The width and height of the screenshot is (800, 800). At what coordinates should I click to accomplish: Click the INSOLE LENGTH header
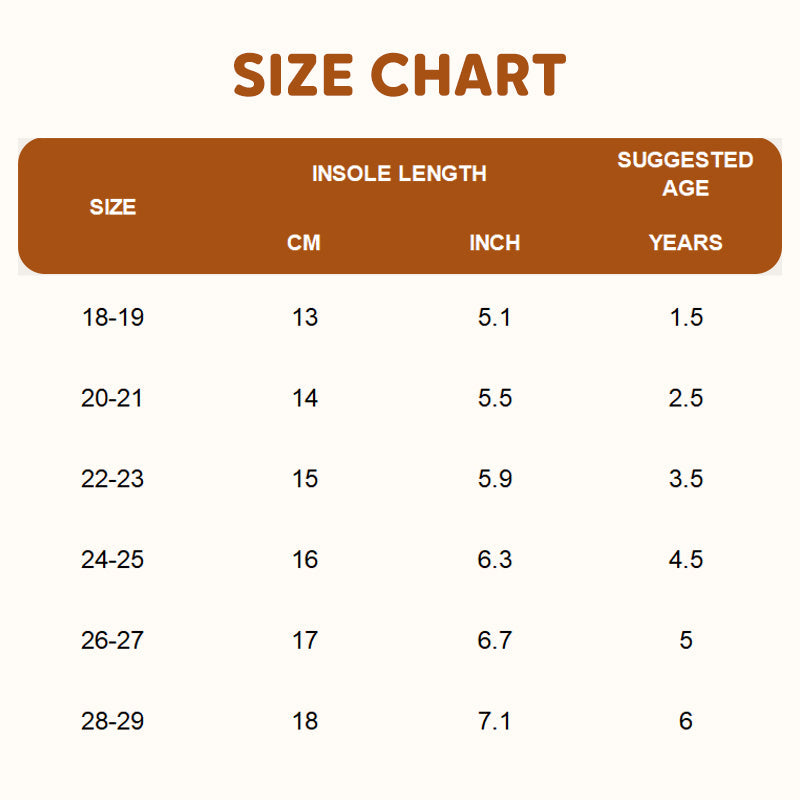click(x=399, y=173)
